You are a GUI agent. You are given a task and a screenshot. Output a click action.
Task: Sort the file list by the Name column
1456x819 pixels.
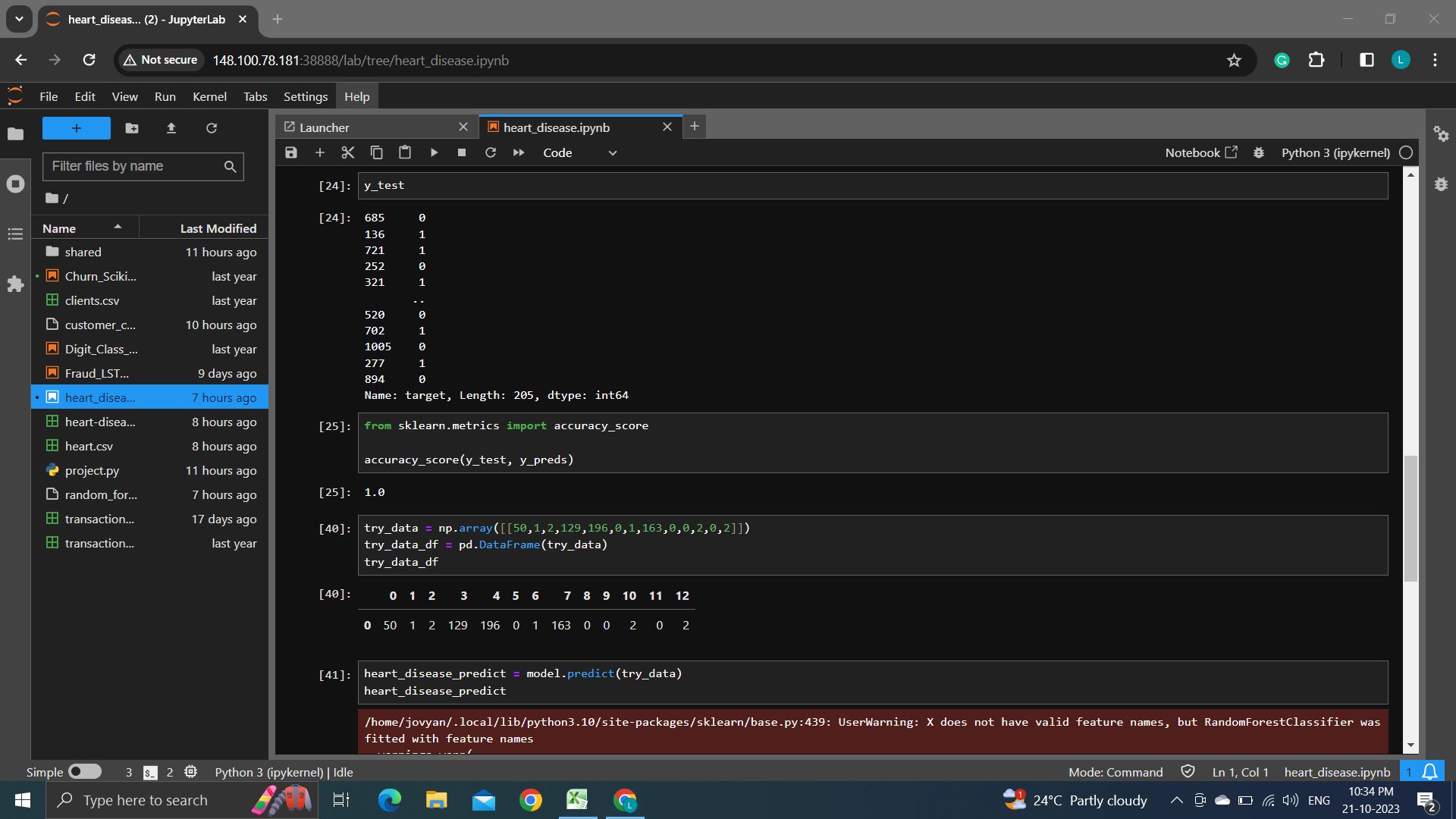[x=59, y=228]
